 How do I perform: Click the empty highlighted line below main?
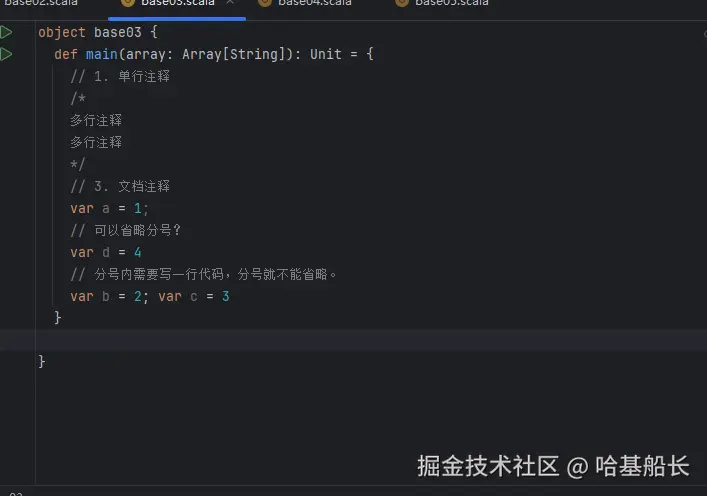click(350, 340)
